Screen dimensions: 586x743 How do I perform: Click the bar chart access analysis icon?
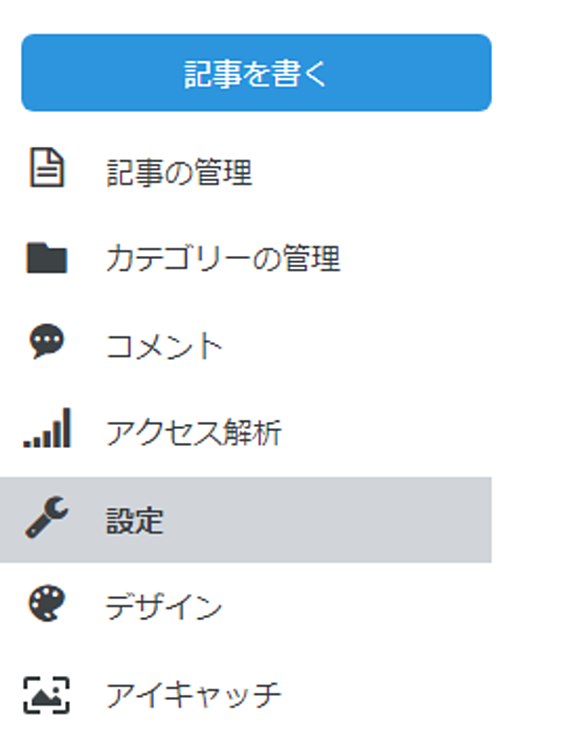(47, 428)
